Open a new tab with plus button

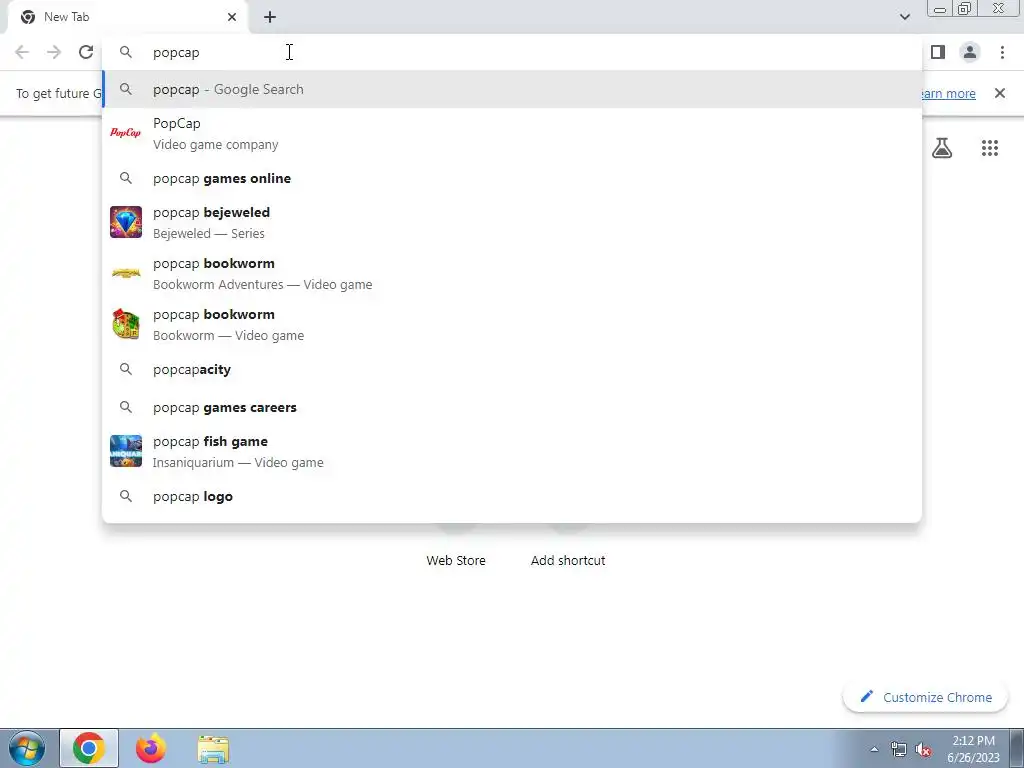[x=270, y=17]
